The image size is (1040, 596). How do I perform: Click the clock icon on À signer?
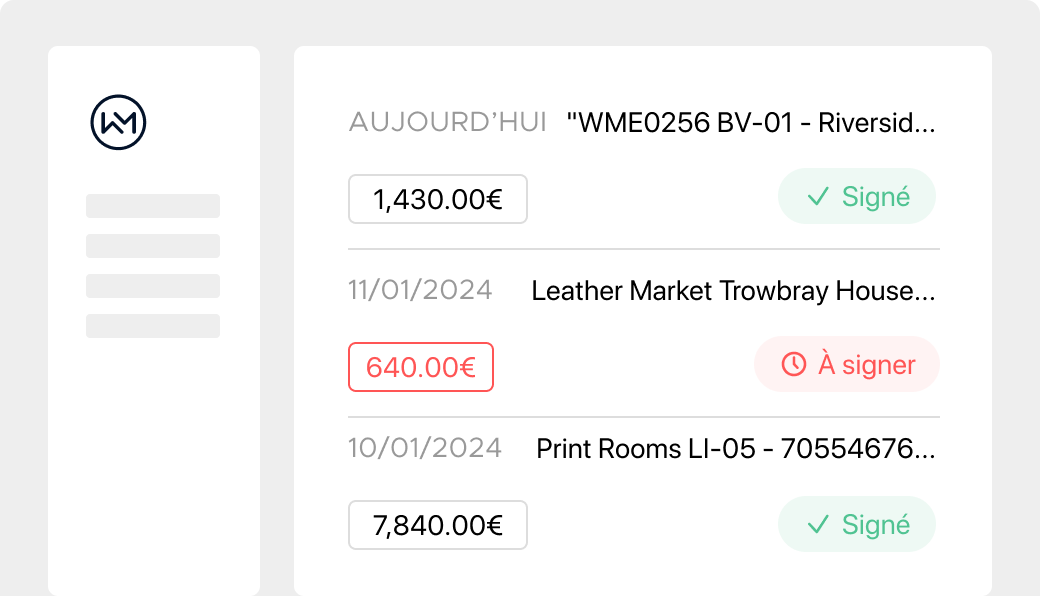coord(793,365)
